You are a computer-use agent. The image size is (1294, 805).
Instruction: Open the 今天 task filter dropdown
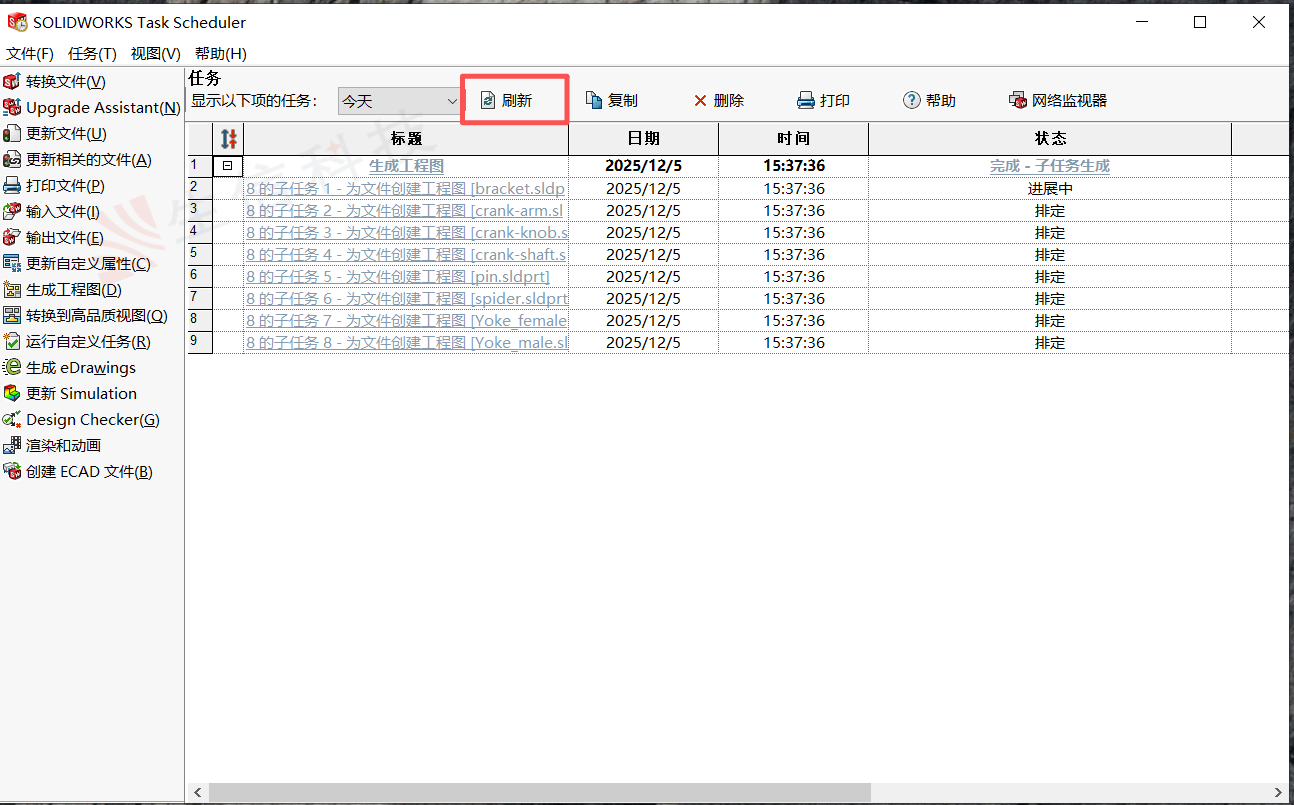point(399,101)
